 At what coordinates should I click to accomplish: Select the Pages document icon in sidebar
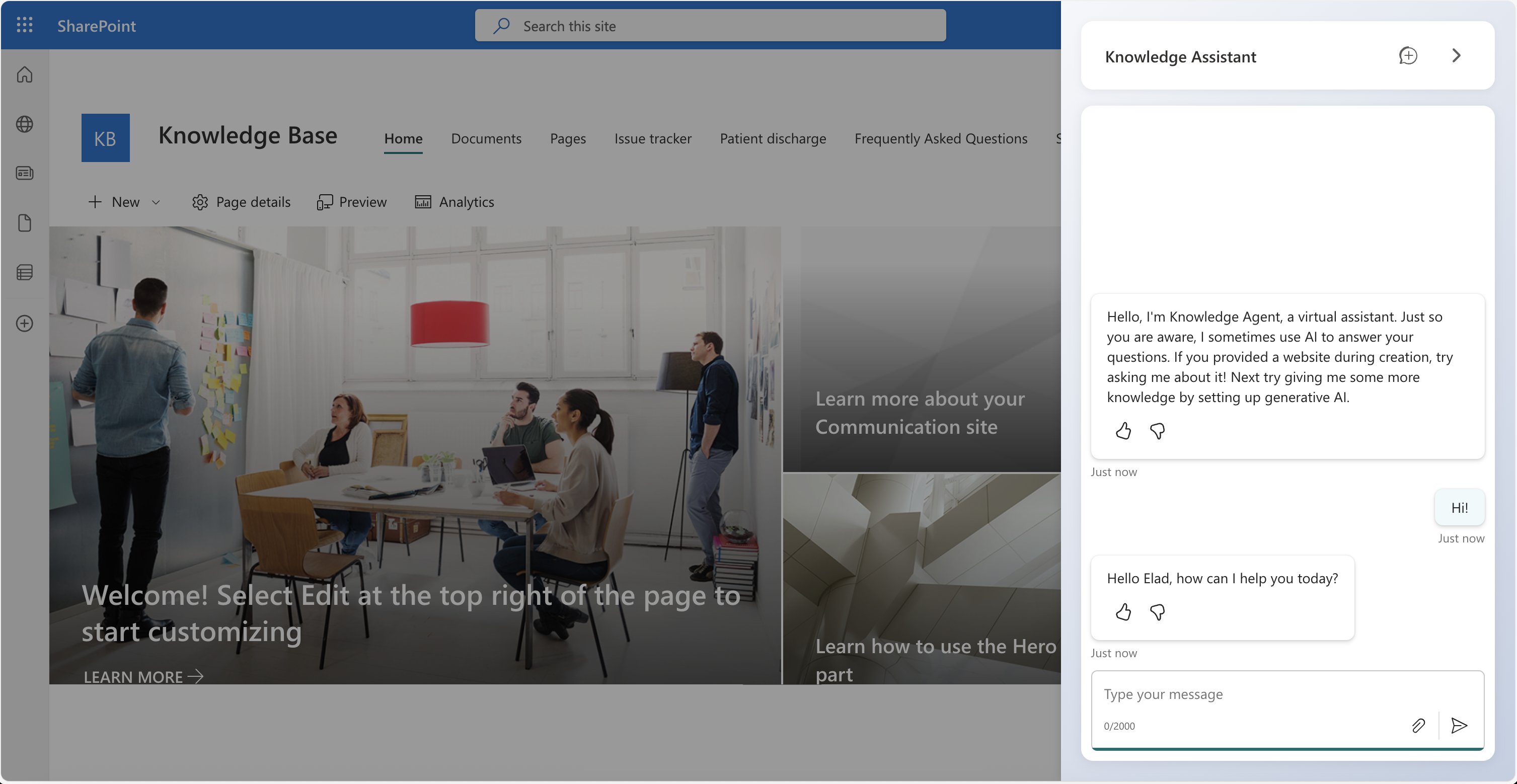(x=24, y=223)
